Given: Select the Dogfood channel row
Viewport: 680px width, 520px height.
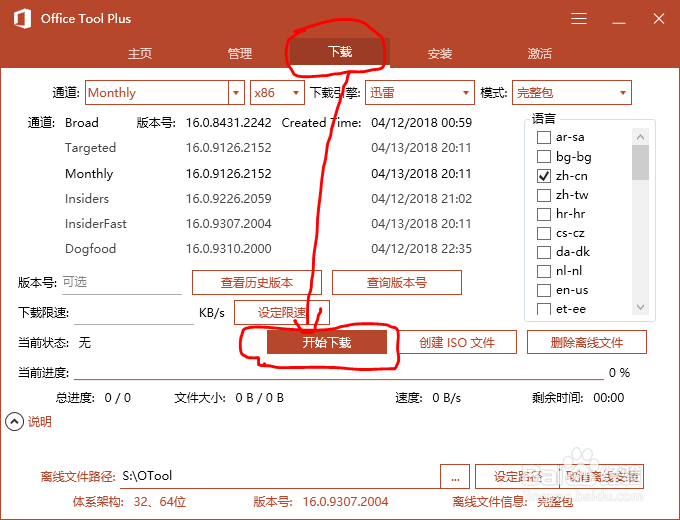Looking at the screenshot, I should tap(268, 249).
